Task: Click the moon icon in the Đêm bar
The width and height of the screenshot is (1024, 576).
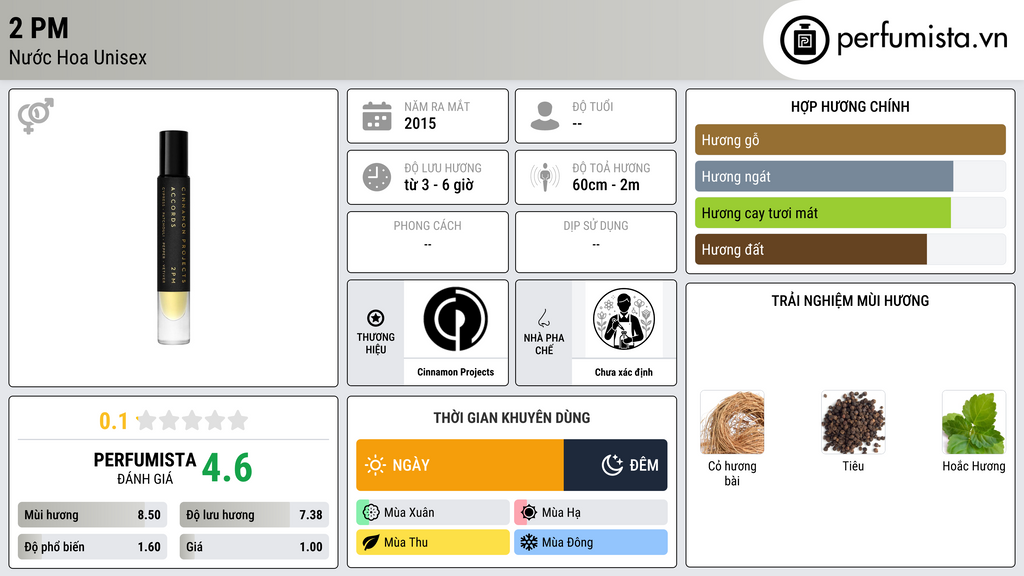Action: pyautogui.click(x=612, y=465)
